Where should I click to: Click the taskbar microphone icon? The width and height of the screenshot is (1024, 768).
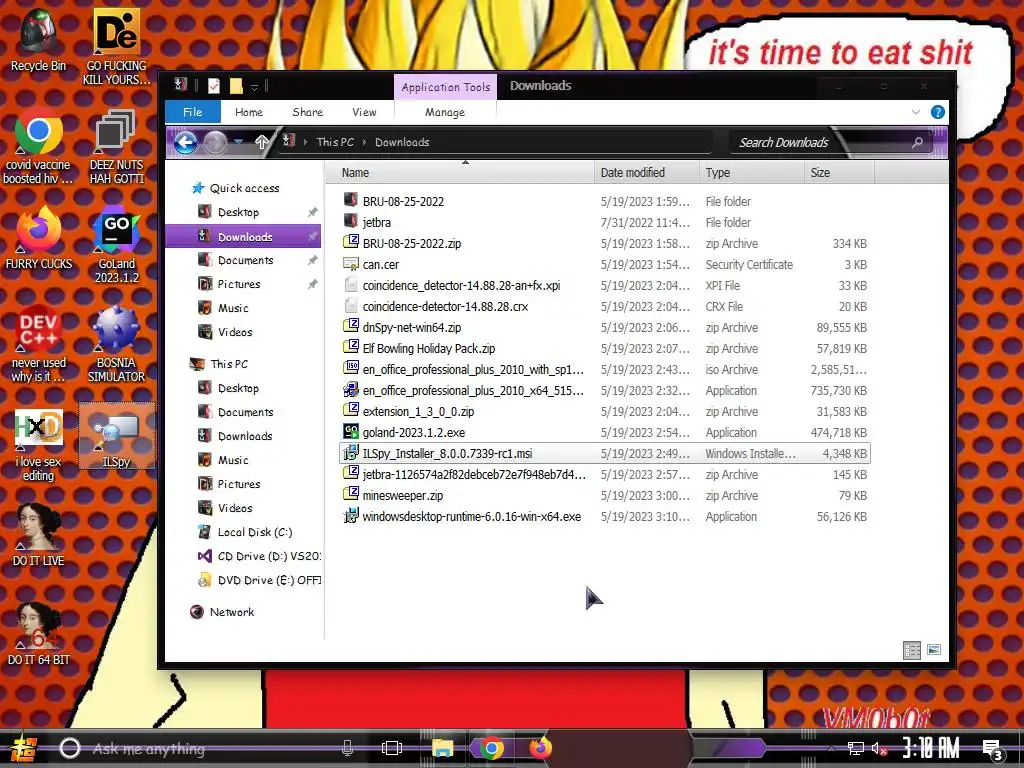[x=347, y=748]
